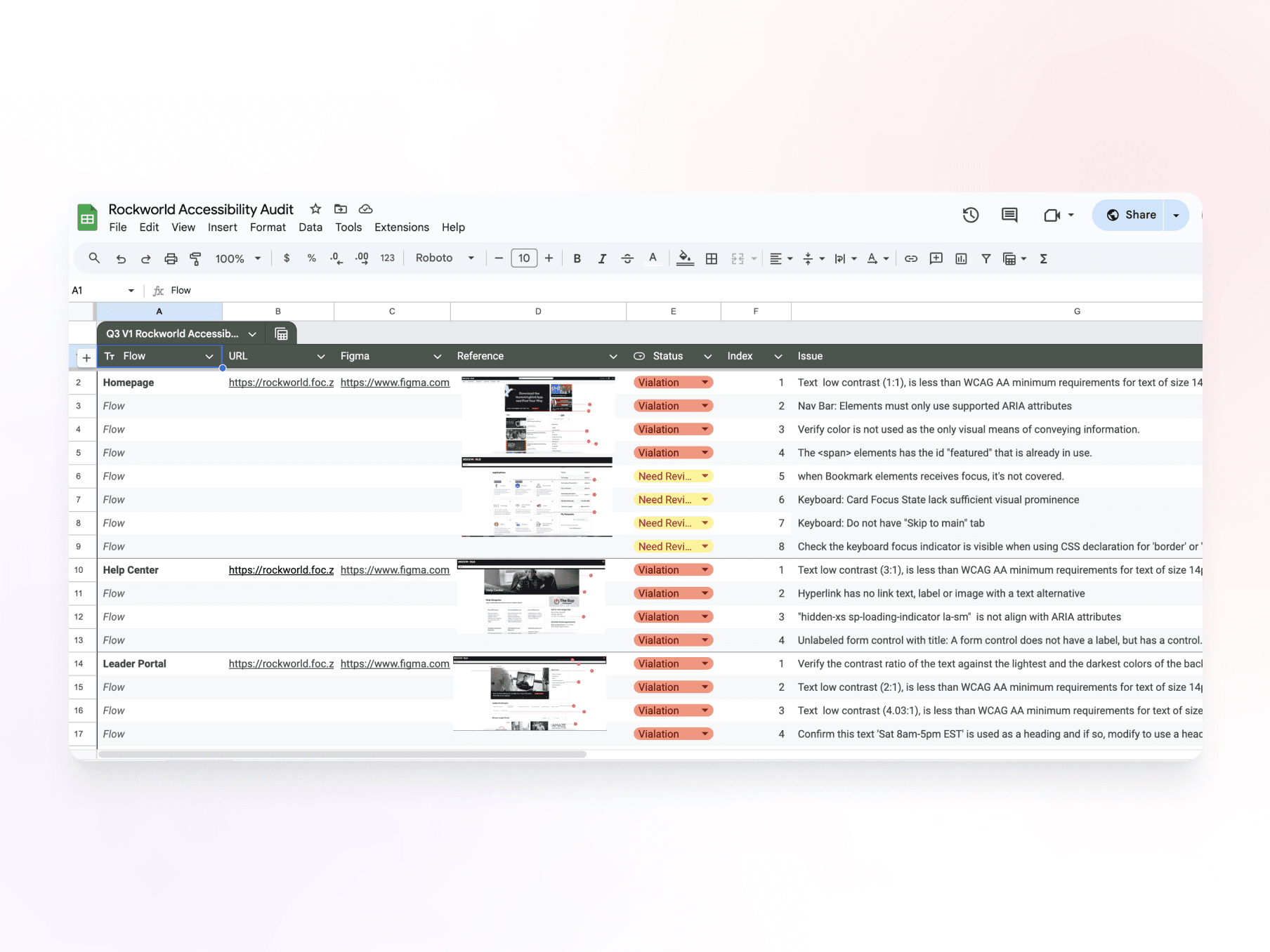Open the View menu
The image size is (1270, 952).
coord(183,227)
